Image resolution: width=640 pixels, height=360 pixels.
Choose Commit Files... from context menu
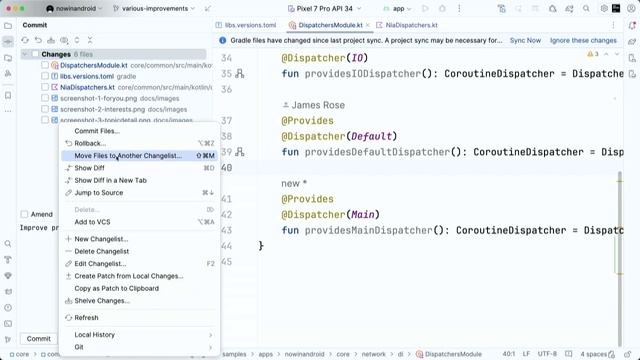pos(139,131)
